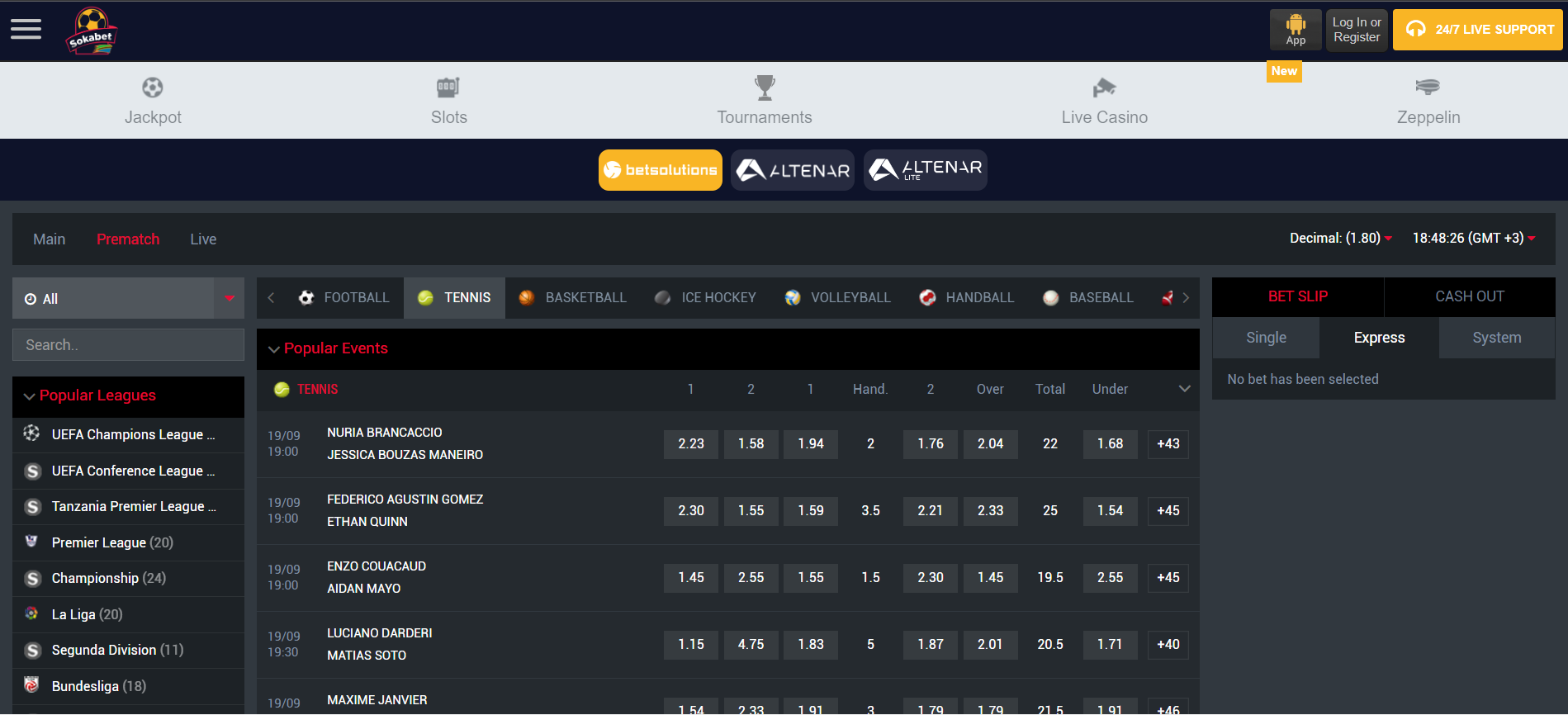Switch to the Live tab
1568x715 pixels.
click(203, 239)
